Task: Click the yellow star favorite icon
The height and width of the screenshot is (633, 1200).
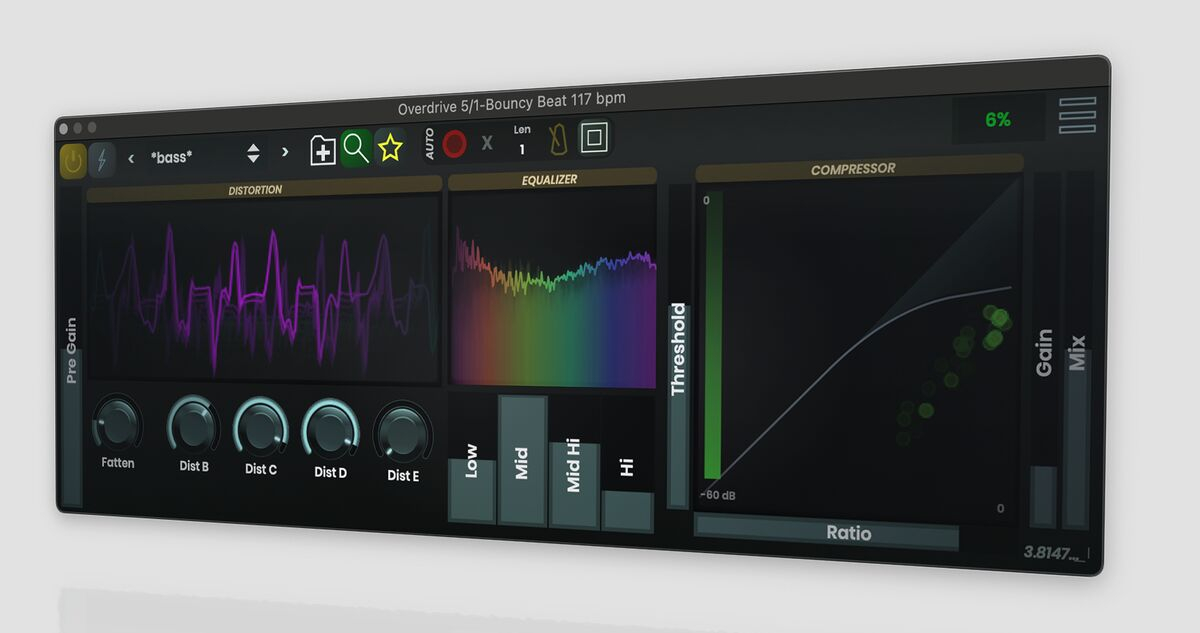Action: tap(389, 148)
